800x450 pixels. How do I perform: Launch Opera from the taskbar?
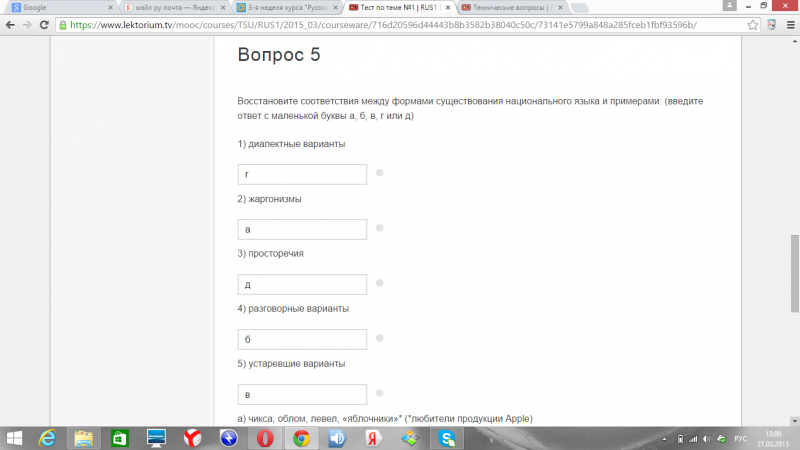tap(265, 438)
